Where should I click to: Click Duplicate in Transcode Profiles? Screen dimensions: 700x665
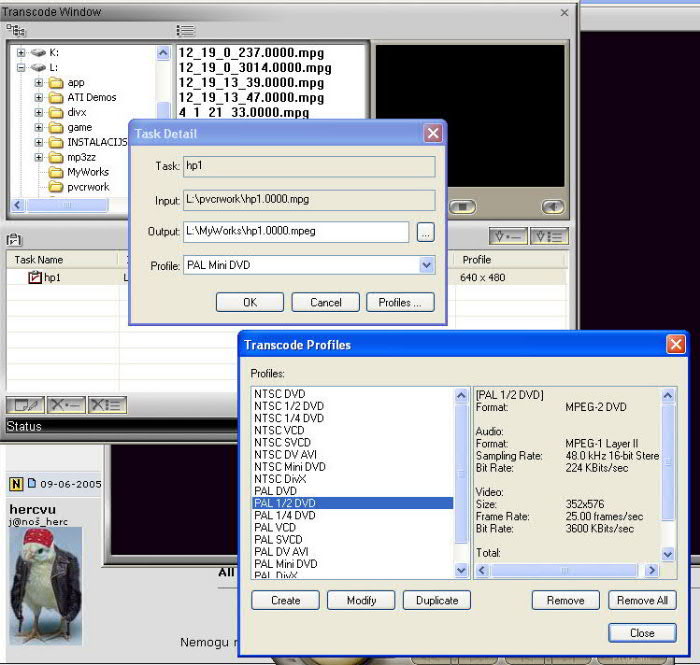tap(437, 600)
